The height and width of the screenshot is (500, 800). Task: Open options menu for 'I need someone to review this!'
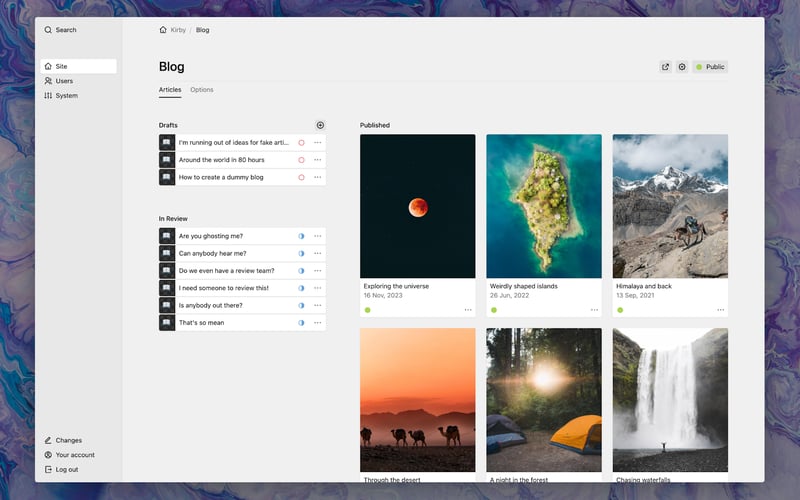(318, 288)
